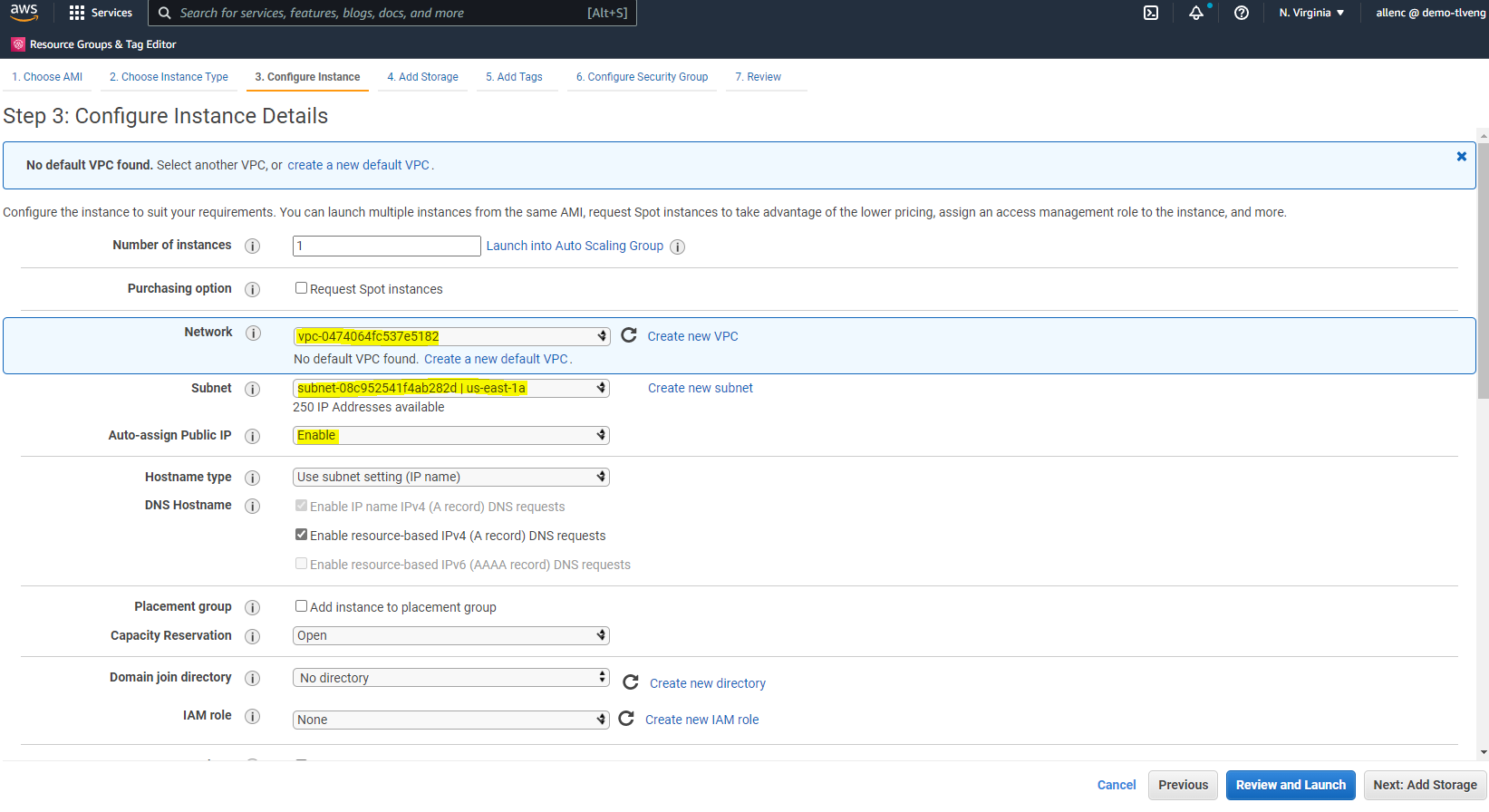The image size is (1489, 812).
Task: Follow the Create new subnet link
Action: (700, 388)
